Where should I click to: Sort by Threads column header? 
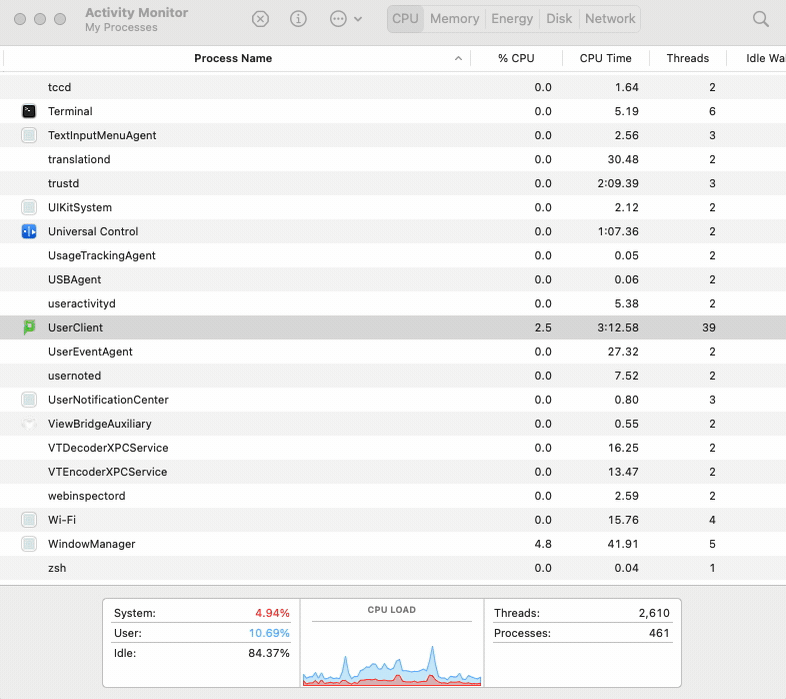point(688,58)
